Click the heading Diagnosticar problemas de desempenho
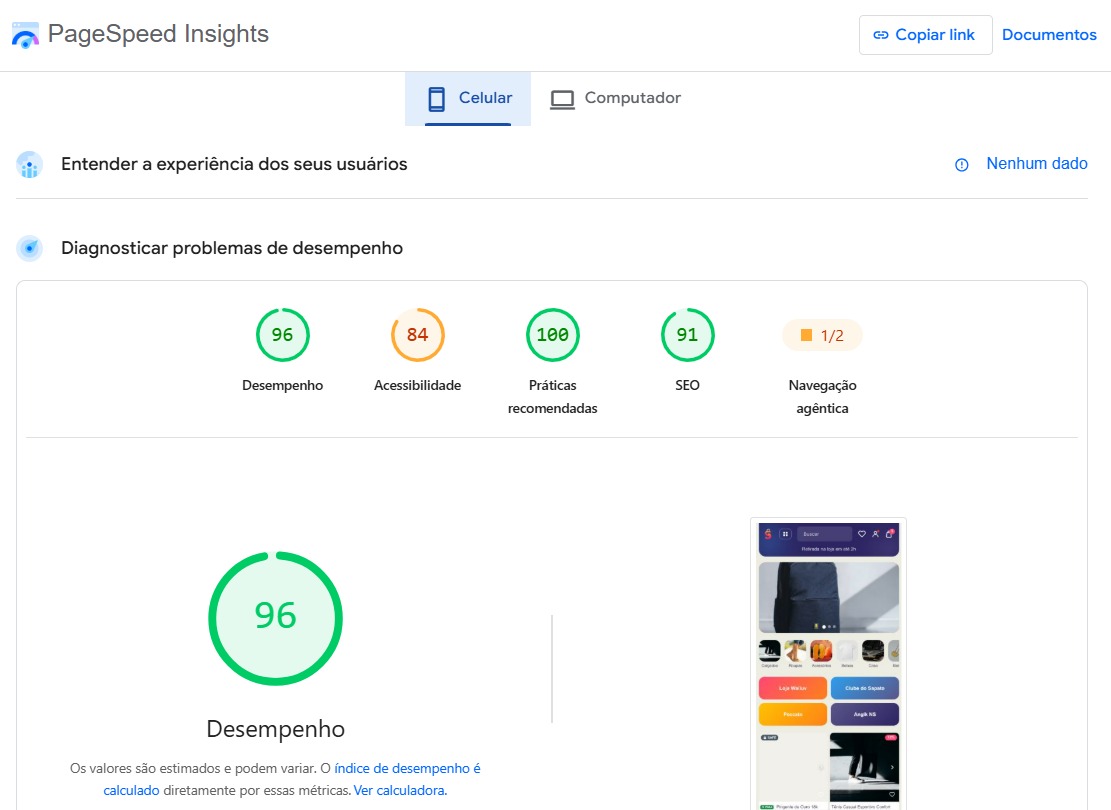 [x=232, y=248]
